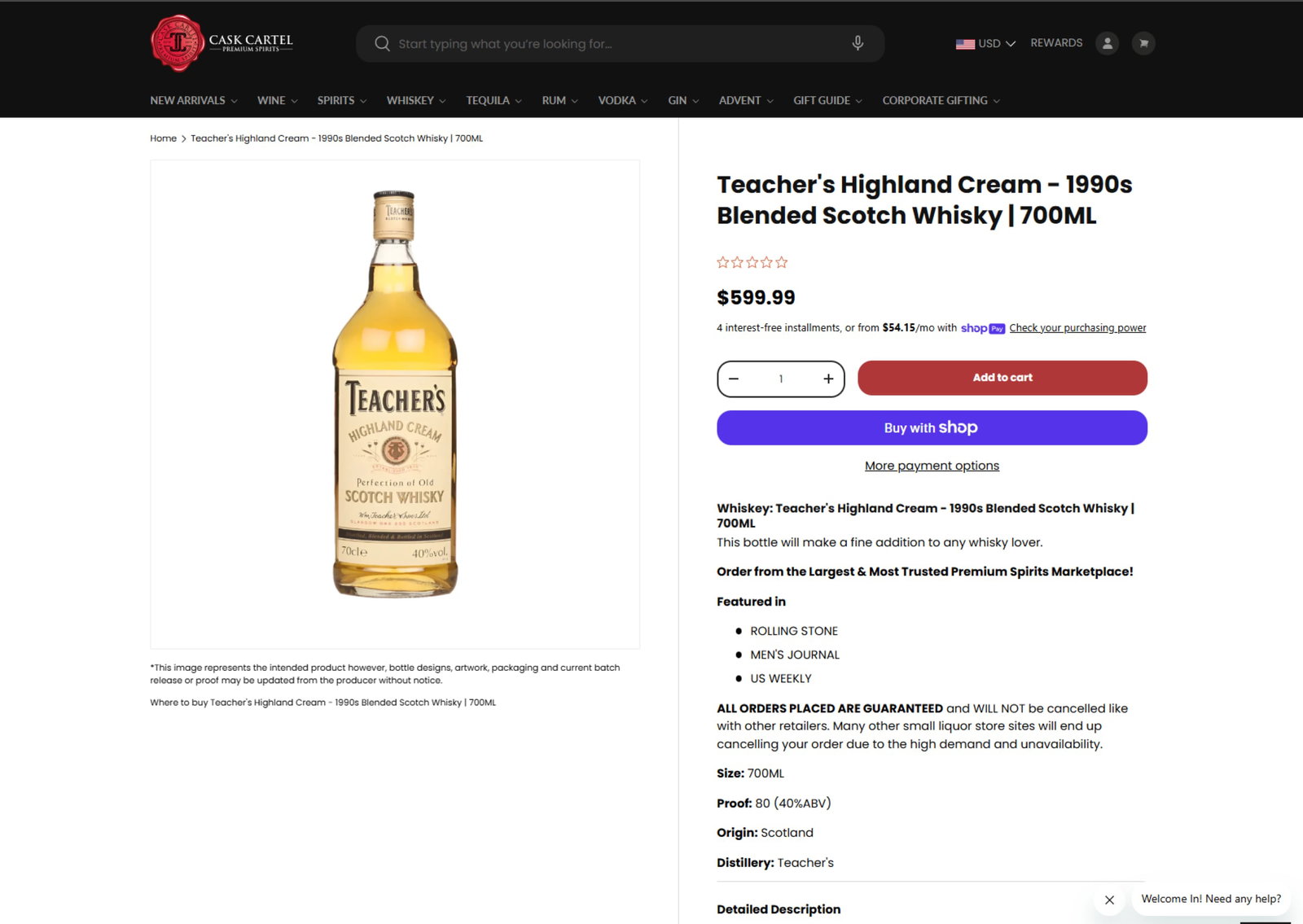Open the shopping cart icon
1303x924 pixels.
click(x=1143, y=43)
